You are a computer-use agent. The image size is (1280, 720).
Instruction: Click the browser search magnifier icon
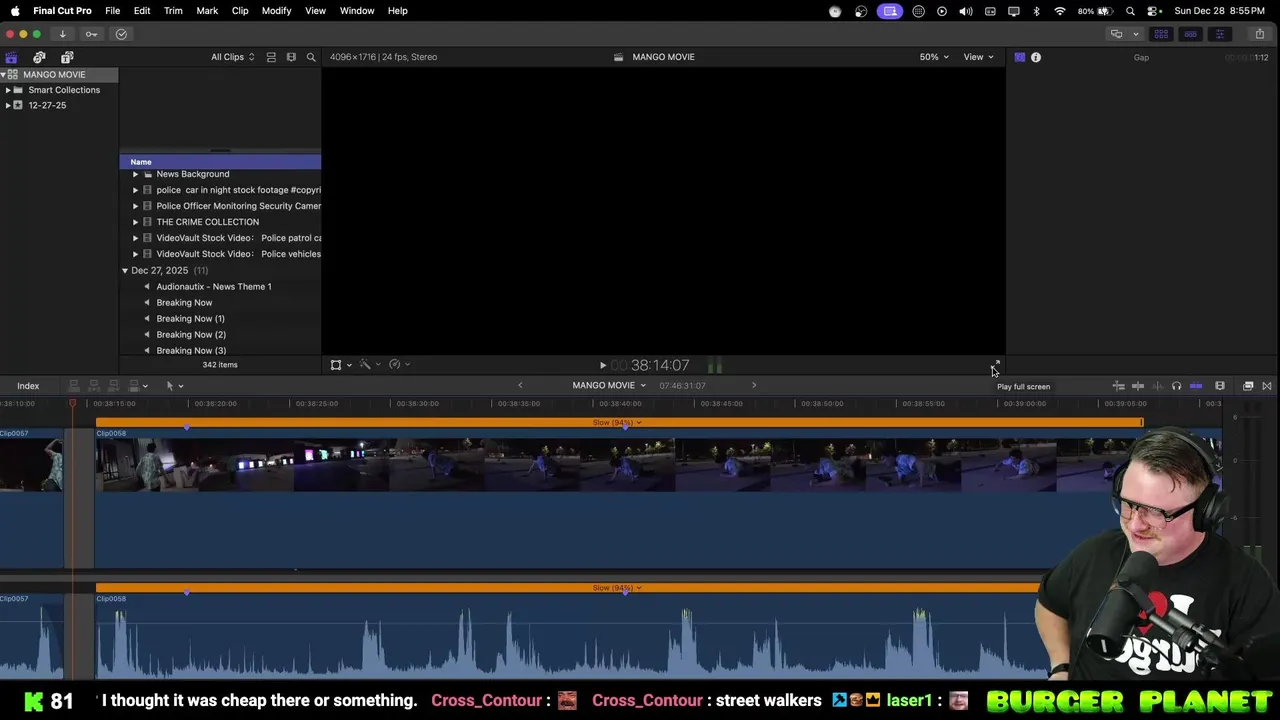coord(311,57)
